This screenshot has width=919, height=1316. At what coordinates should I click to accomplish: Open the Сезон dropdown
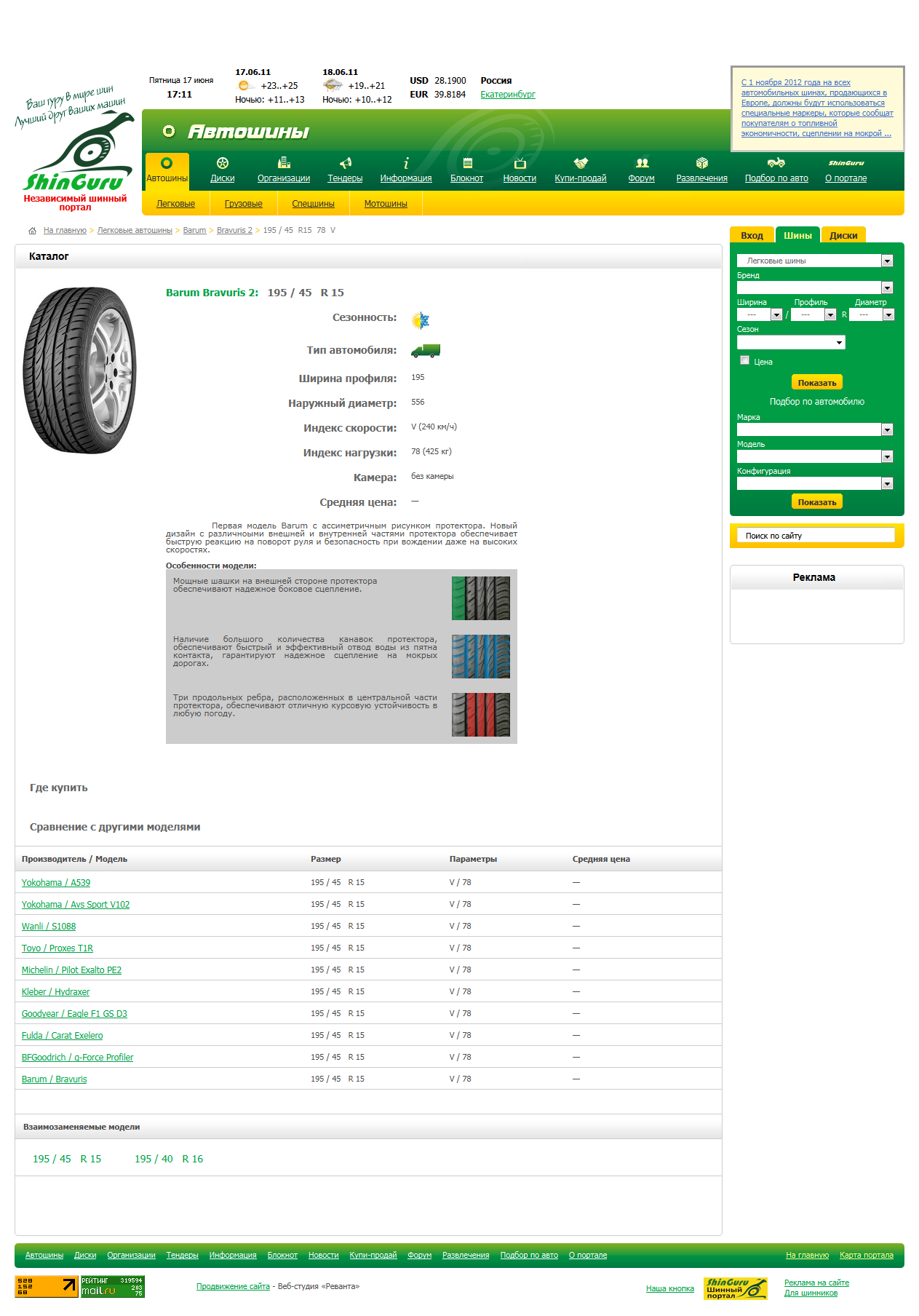click(x=791, y=342)
